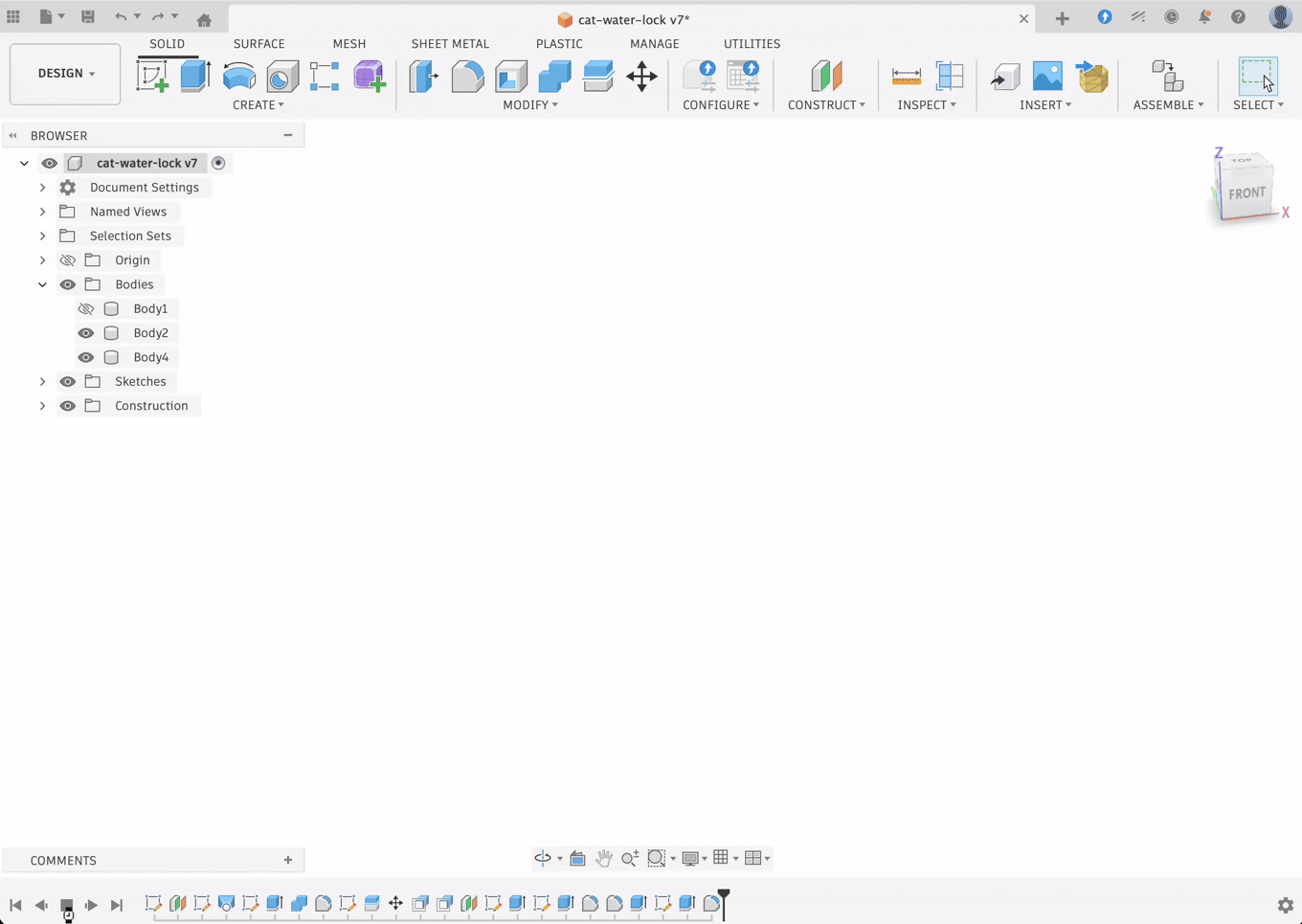Select the Insert Canvas image tool

(1047, 76)
